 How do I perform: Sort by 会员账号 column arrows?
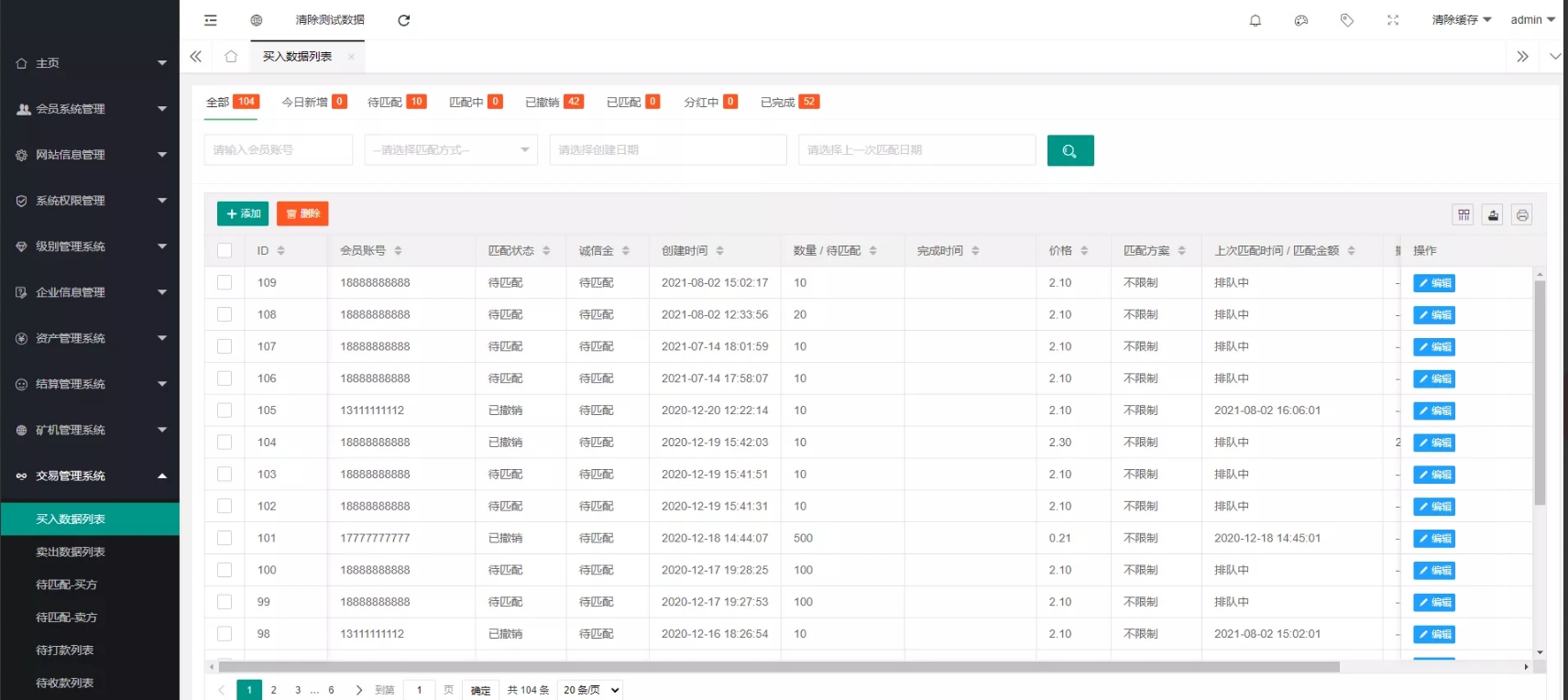point(399,251)
